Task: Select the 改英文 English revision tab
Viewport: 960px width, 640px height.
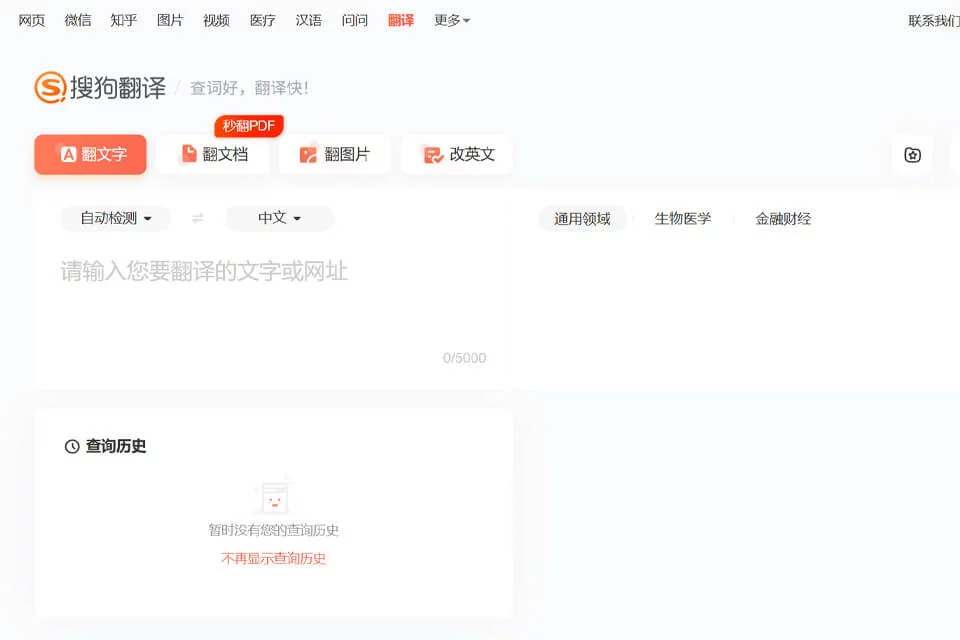Action: [x=457, y=154]
